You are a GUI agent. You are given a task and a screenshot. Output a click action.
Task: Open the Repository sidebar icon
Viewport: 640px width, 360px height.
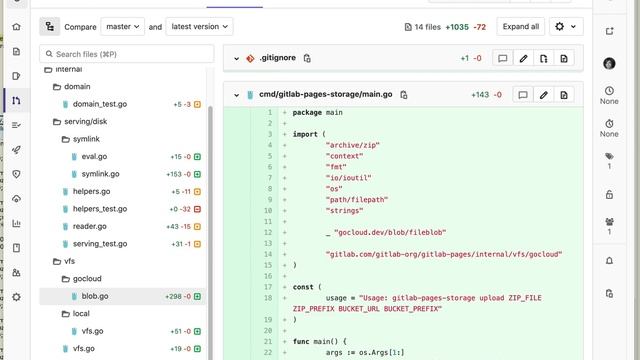[x=16, y=51]
